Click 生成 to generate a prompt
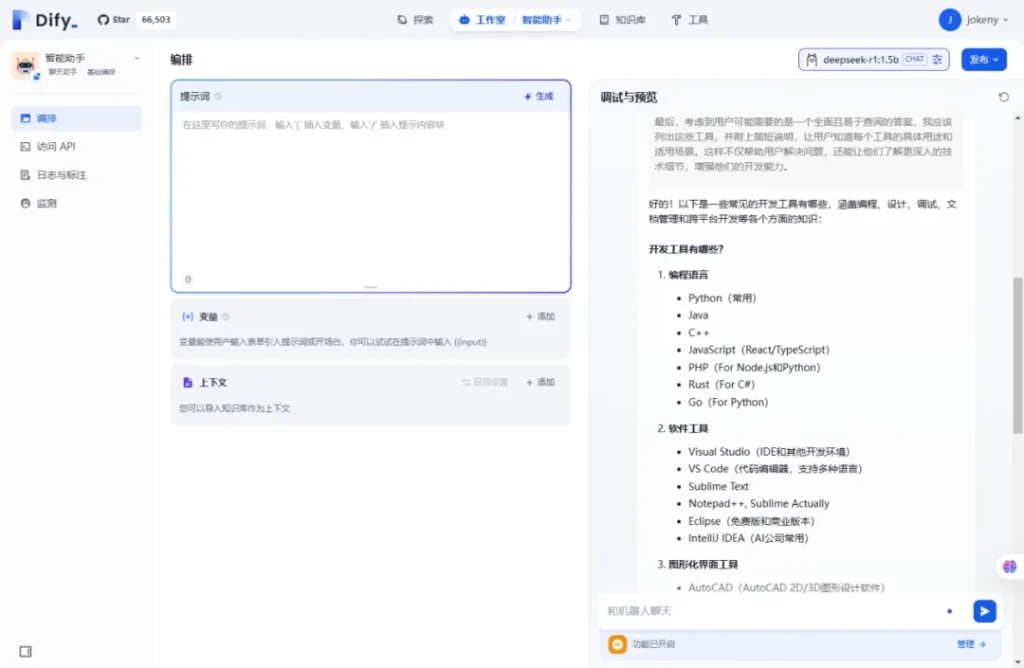The width and height of the screenshot is (1024, 668). tap(538, 97)
